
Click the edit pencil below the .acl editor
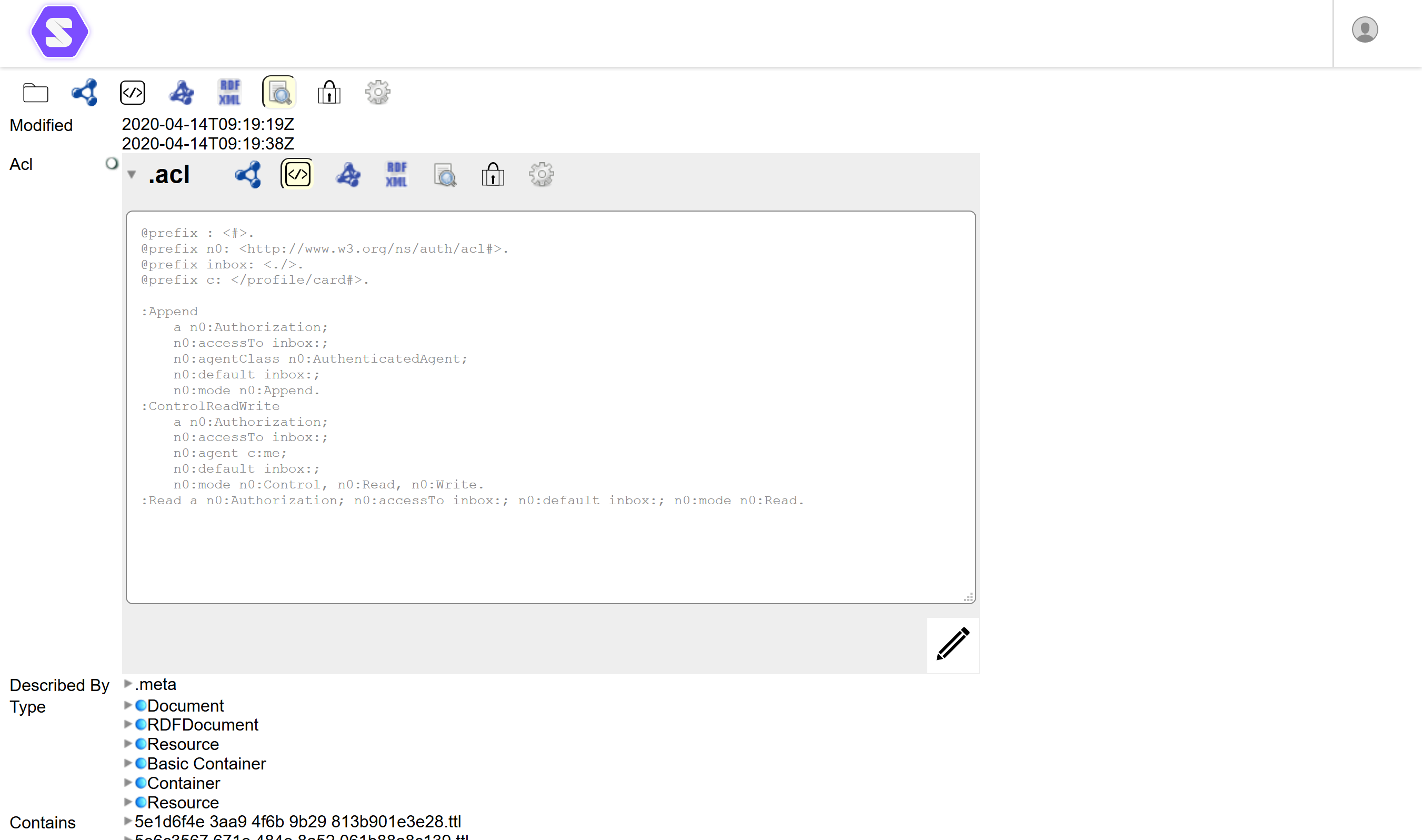pos(953,645)
